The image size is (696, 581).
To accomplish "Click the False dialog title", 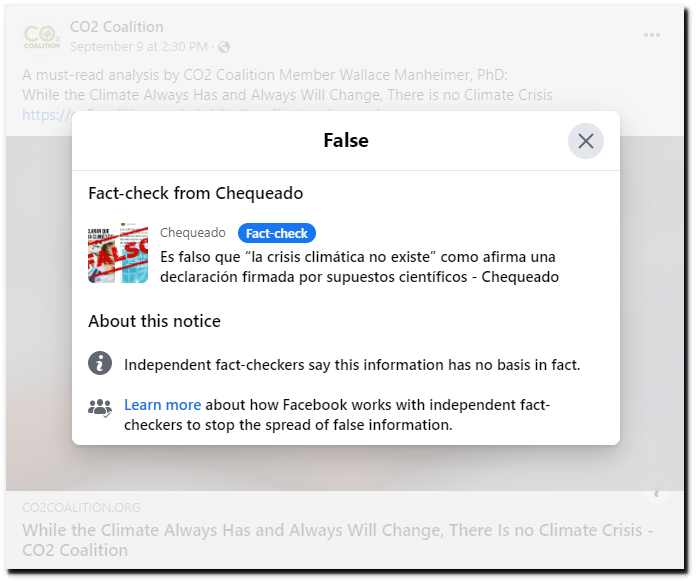I will click(x=346, y=140).
